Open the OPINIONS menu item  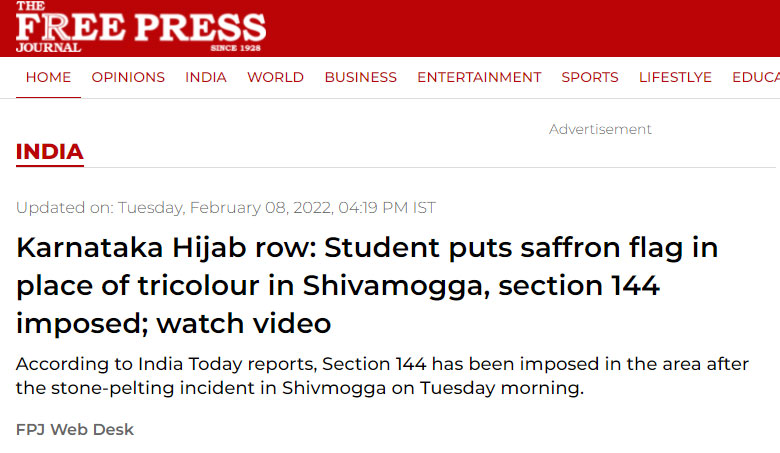point(128,78)
